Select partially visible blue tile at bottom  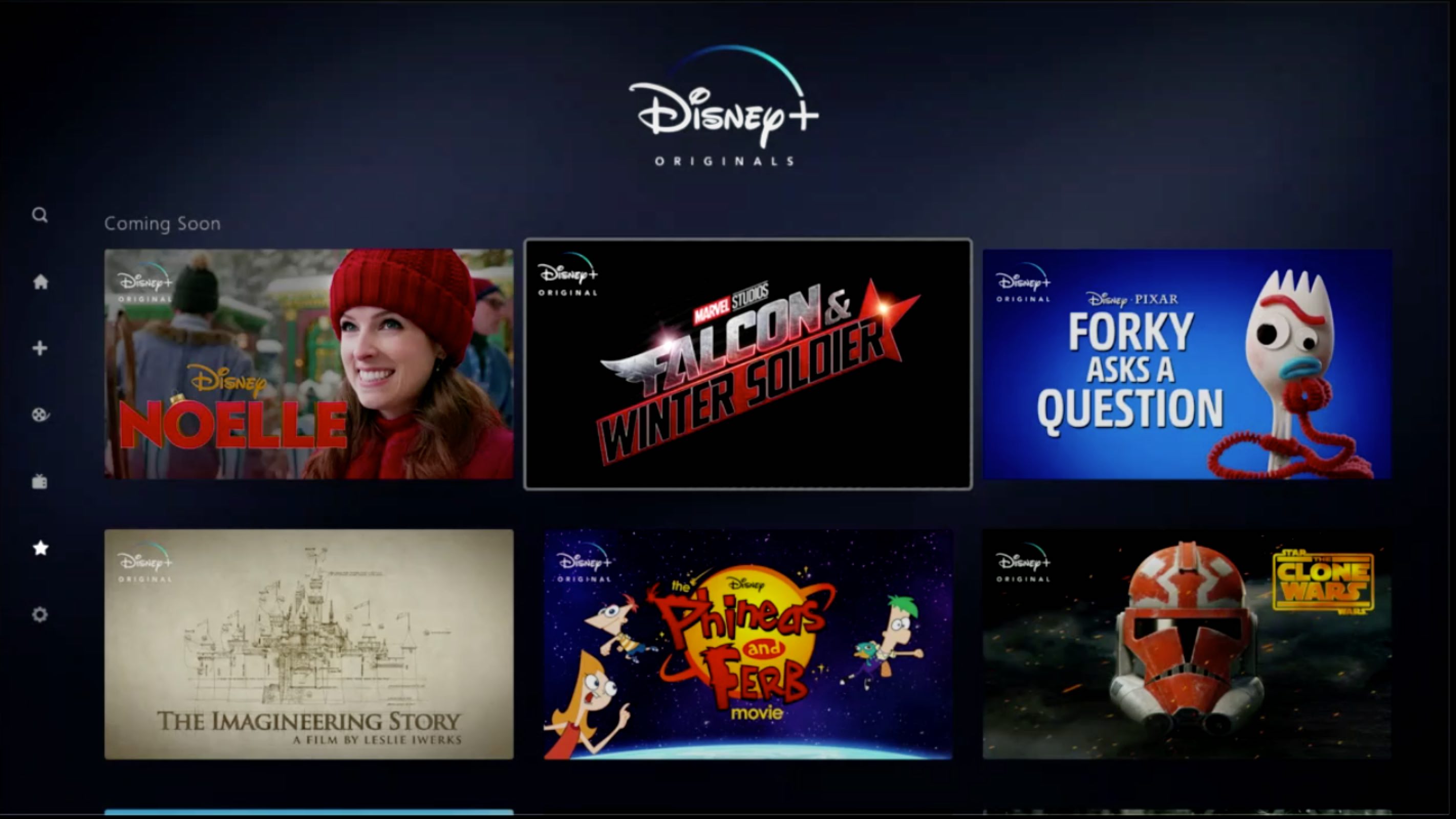pyautogui.click(x=309, y=812)
